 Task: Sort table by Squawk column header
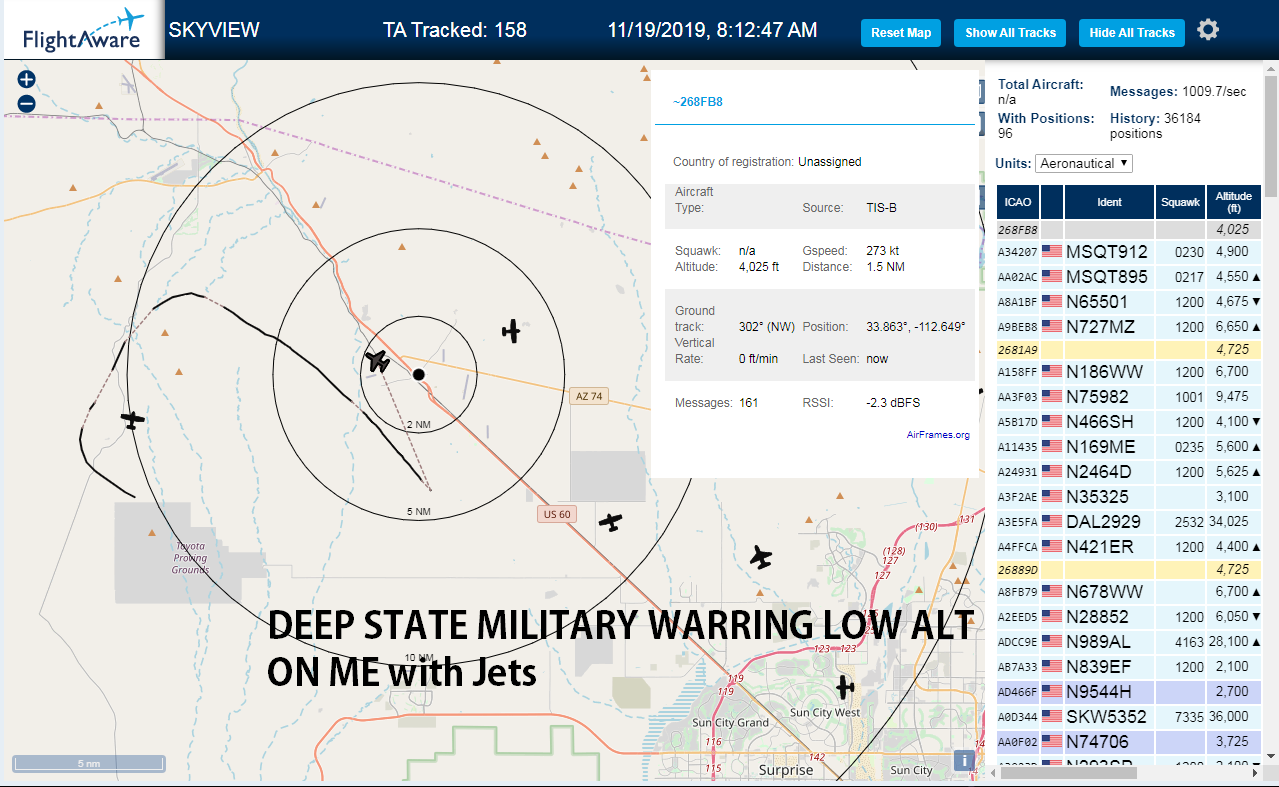(1181, 202)
